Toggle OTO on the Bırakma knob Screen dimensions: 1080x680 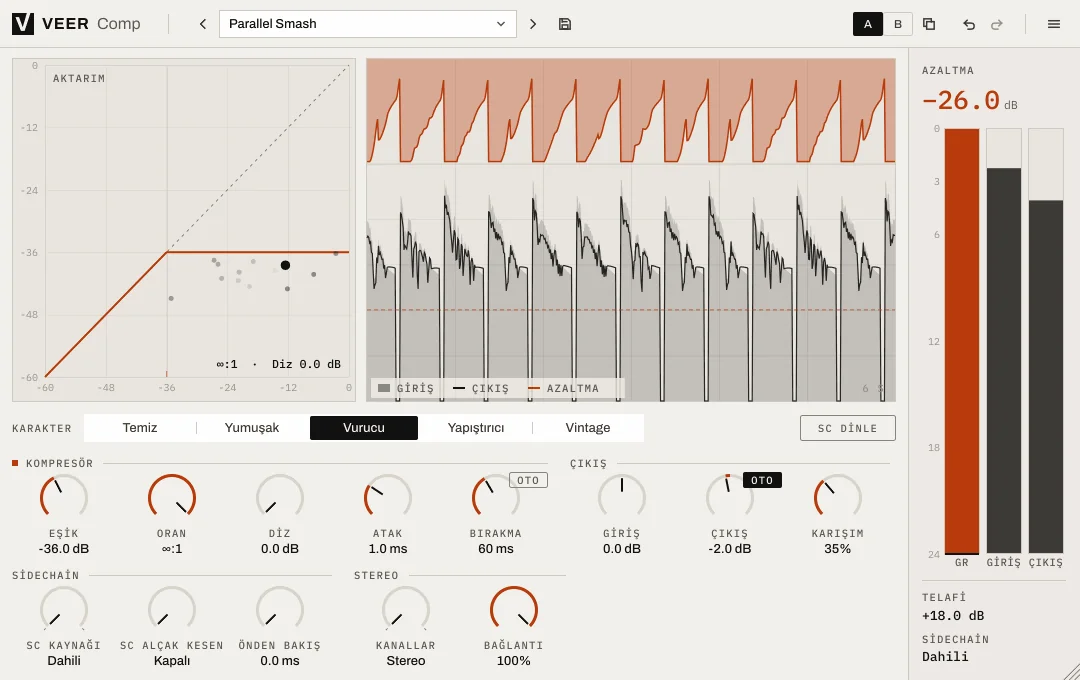(528, 480)
